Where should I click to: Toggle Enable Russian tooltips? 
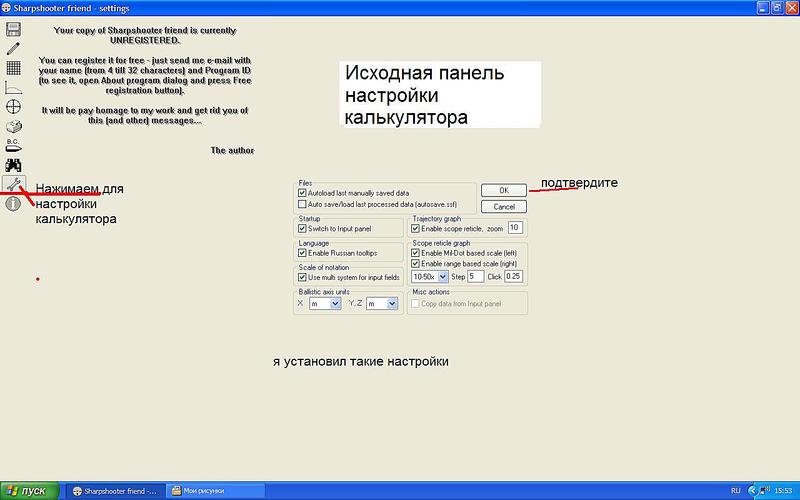coord(302,253)
